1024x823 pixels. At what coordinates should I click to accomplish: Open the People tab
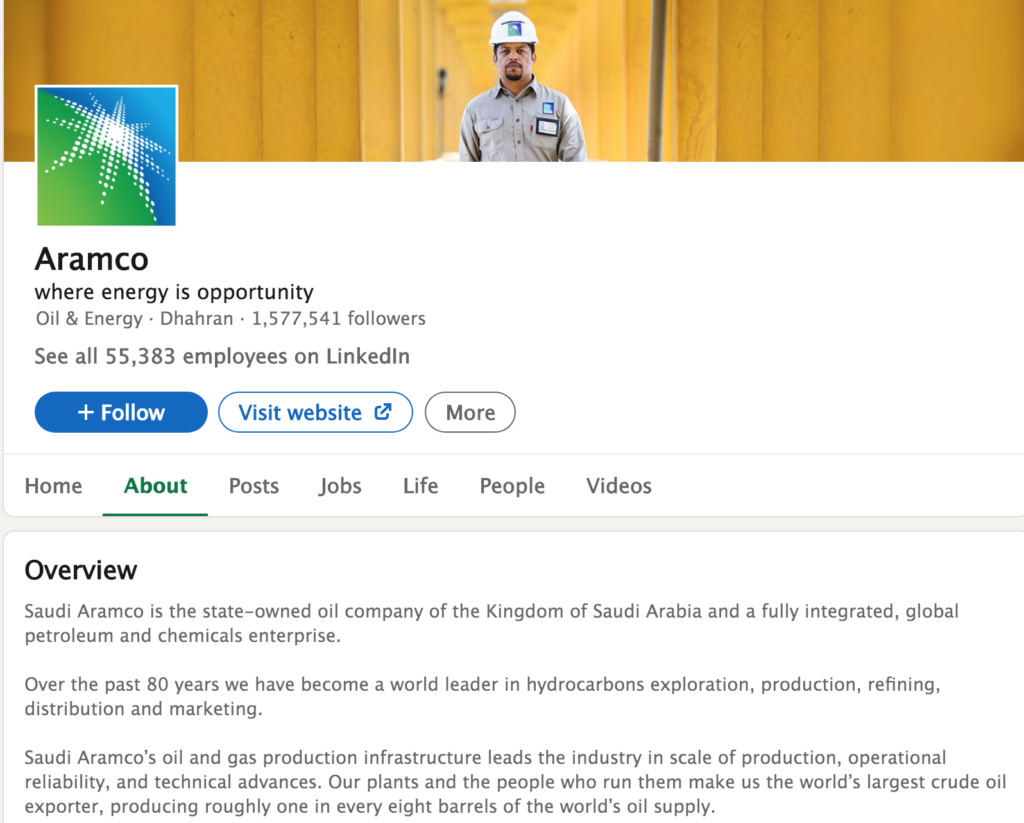[x=512, y=486]
